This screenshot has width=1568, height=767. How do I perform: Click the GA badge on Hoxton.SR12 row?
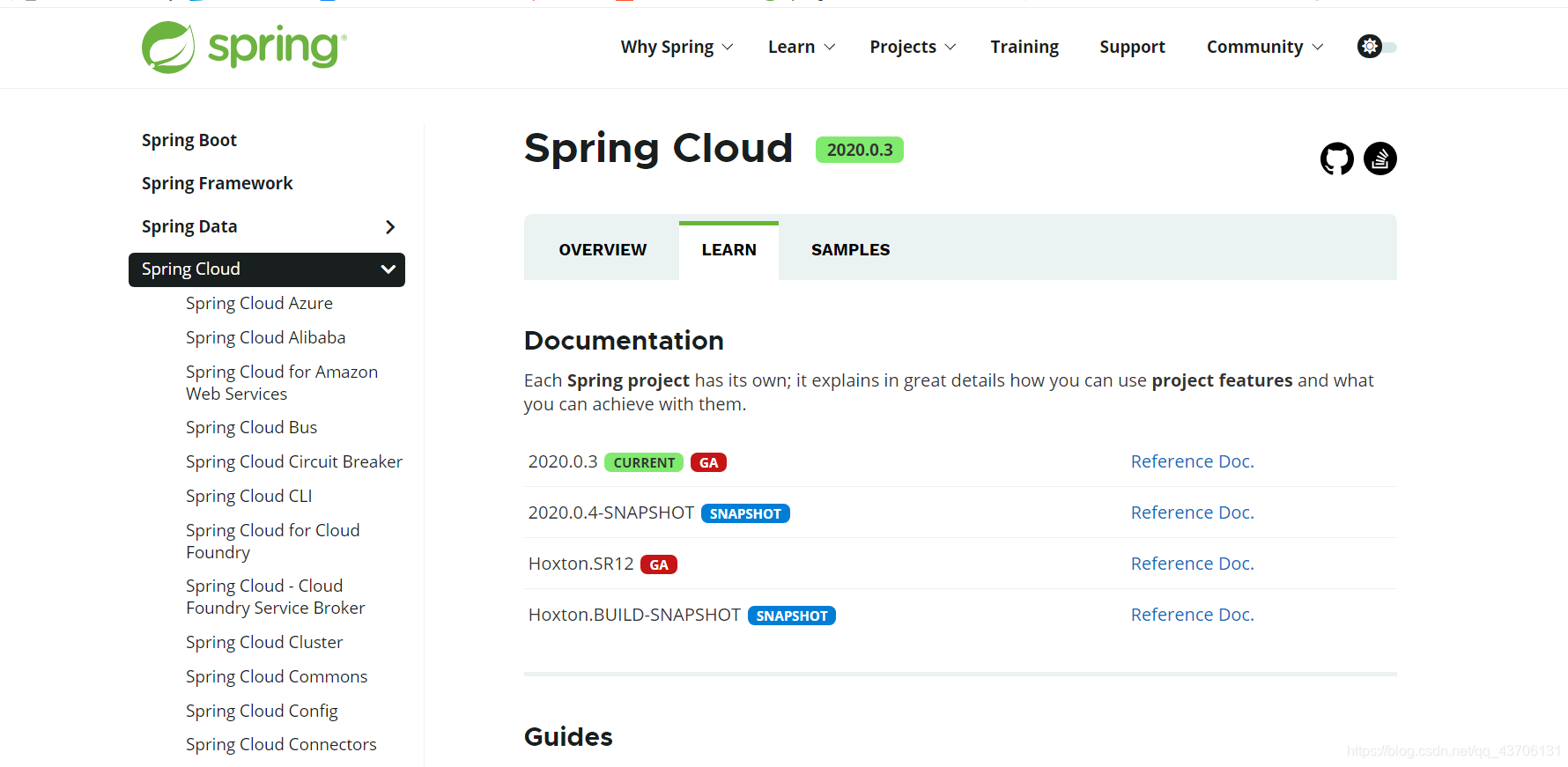click(x=659, y=564)
